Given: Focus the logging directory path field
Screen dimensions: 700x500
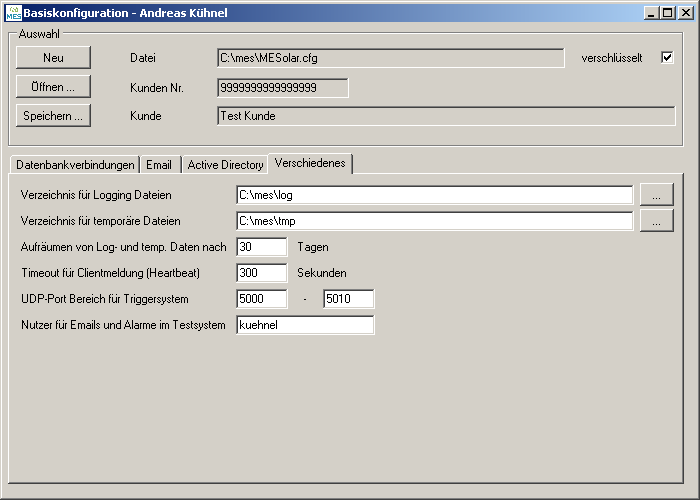Looking at the screenshot, I should (434, 195).
